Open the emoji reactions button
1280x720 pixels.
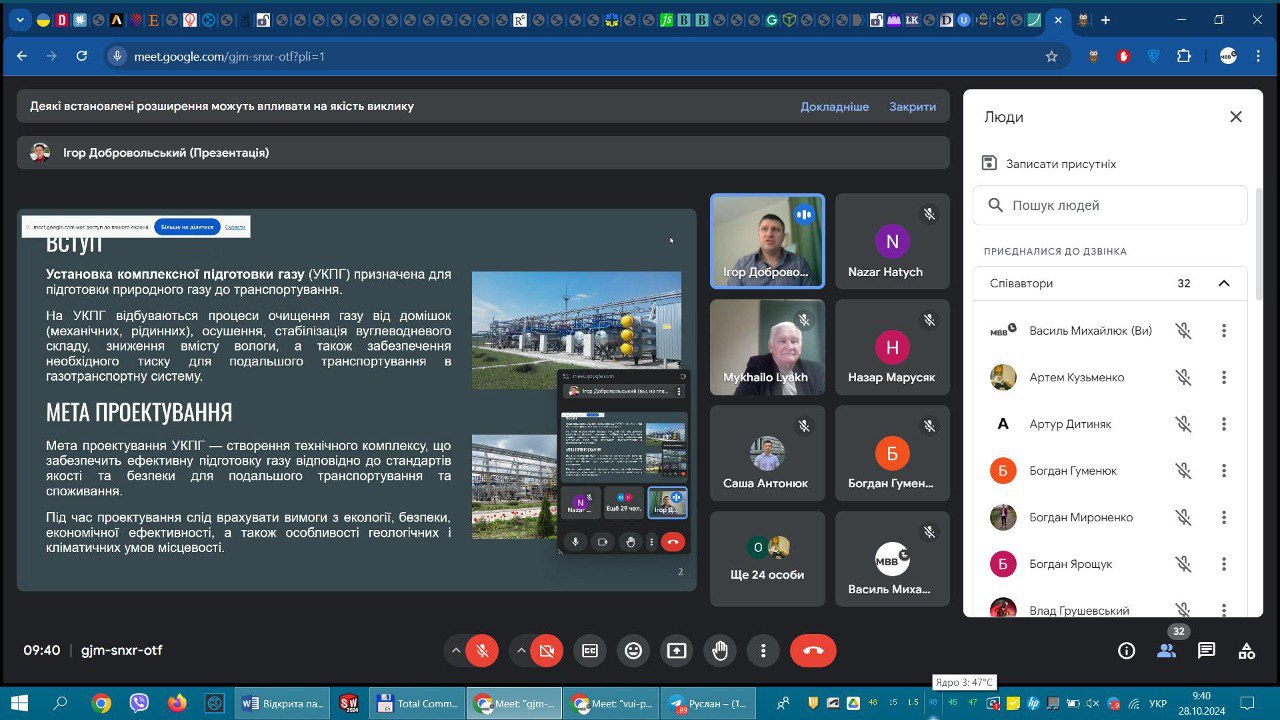[x=633, y=651]
